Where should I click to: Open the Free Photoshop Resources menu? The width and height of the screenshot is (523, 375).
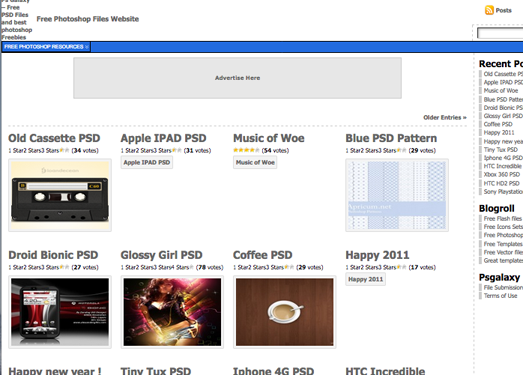pos(46,47)
